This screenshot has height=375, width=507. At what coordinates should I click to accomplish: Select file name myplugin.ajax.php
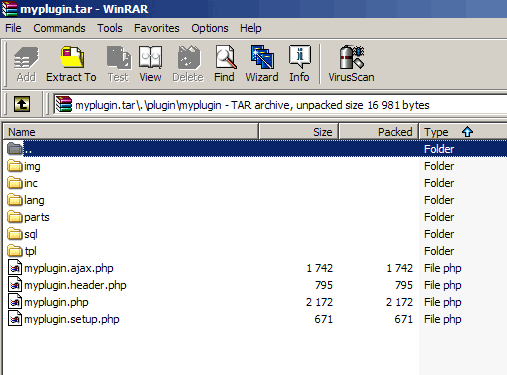[x=69, y=268]
